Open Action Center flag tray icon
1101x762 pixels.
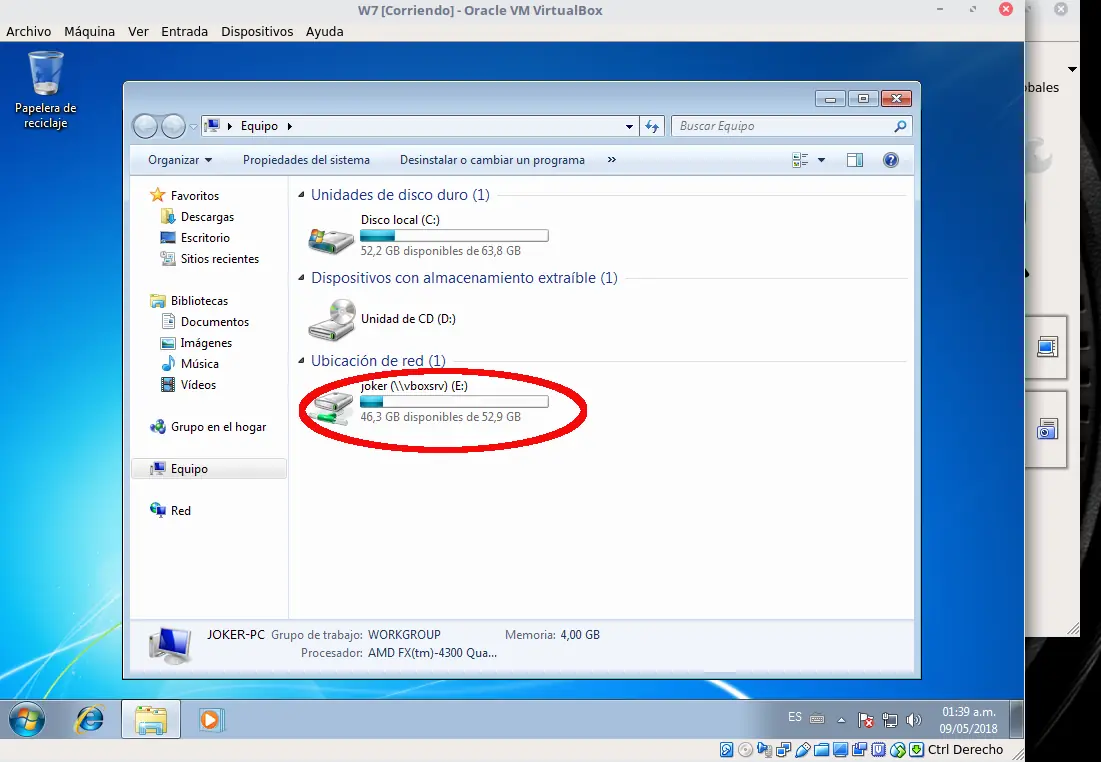[866, 720]
